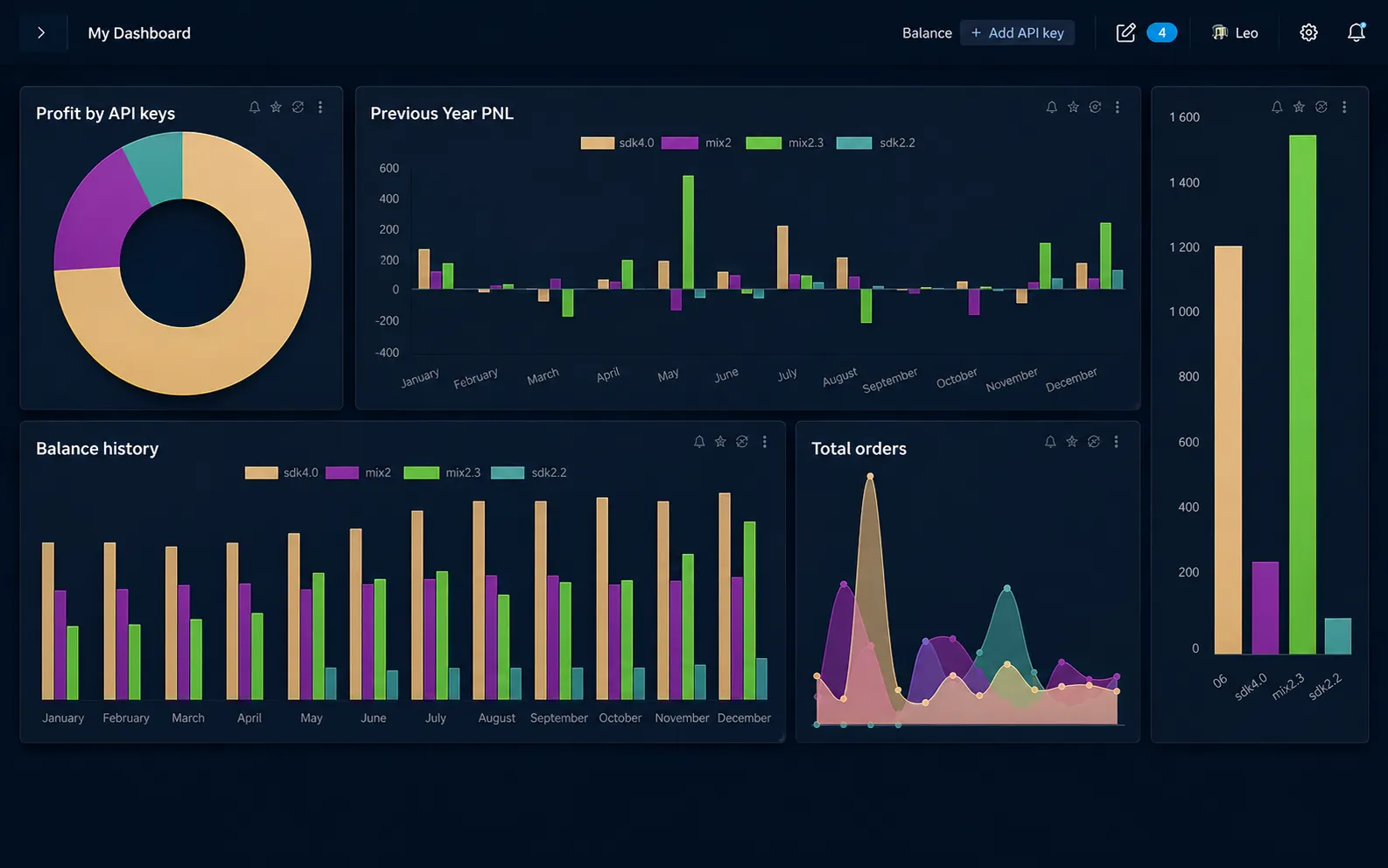The image size is (1388, 868).
Task: Click the tan sdk4.0 bar in right chart
Action: pyautogui.click(x=1228, y=450)
